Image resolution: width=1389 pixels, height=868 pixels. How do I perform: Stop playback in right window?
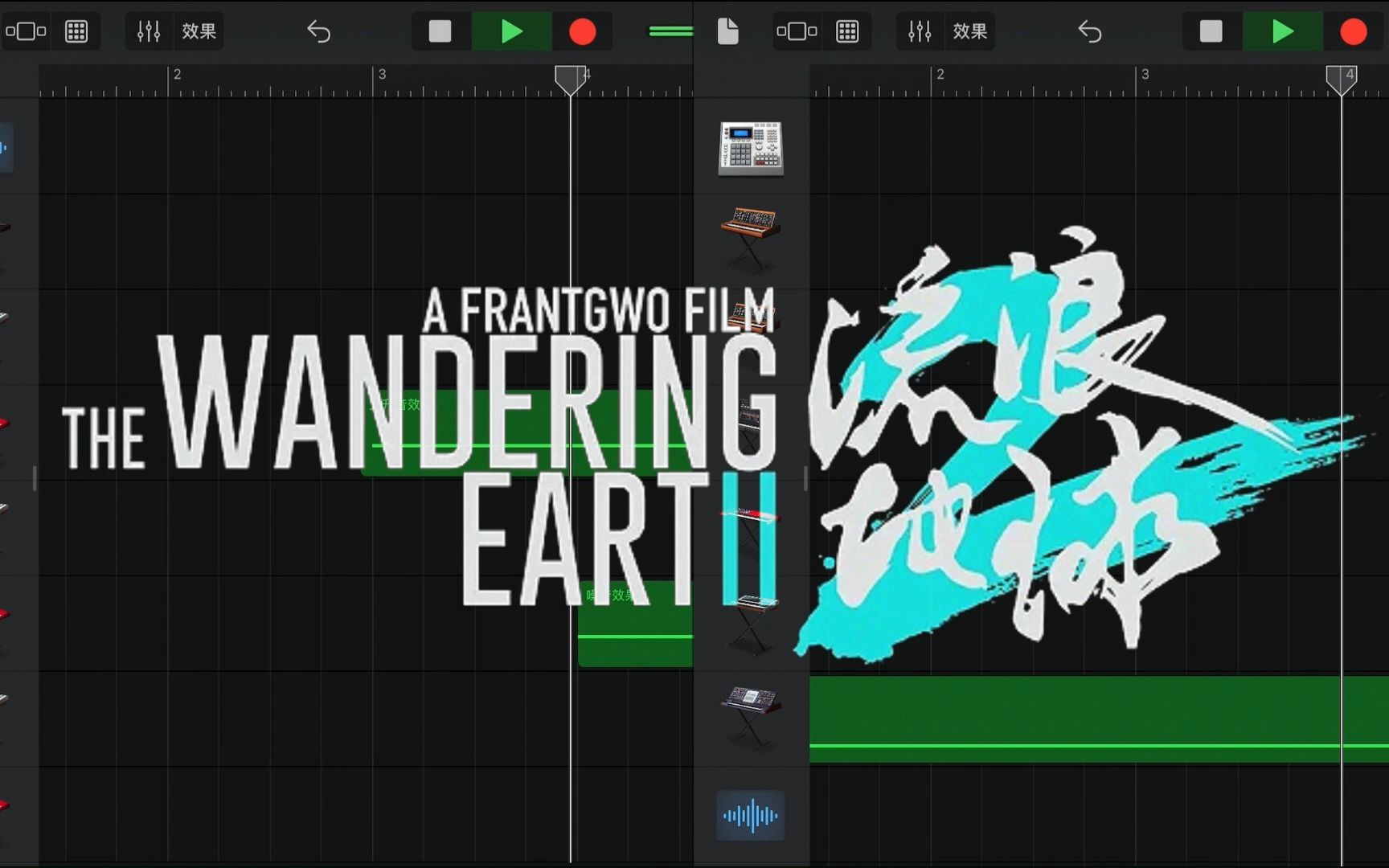pyautogui.click(x=1211, y=31)
